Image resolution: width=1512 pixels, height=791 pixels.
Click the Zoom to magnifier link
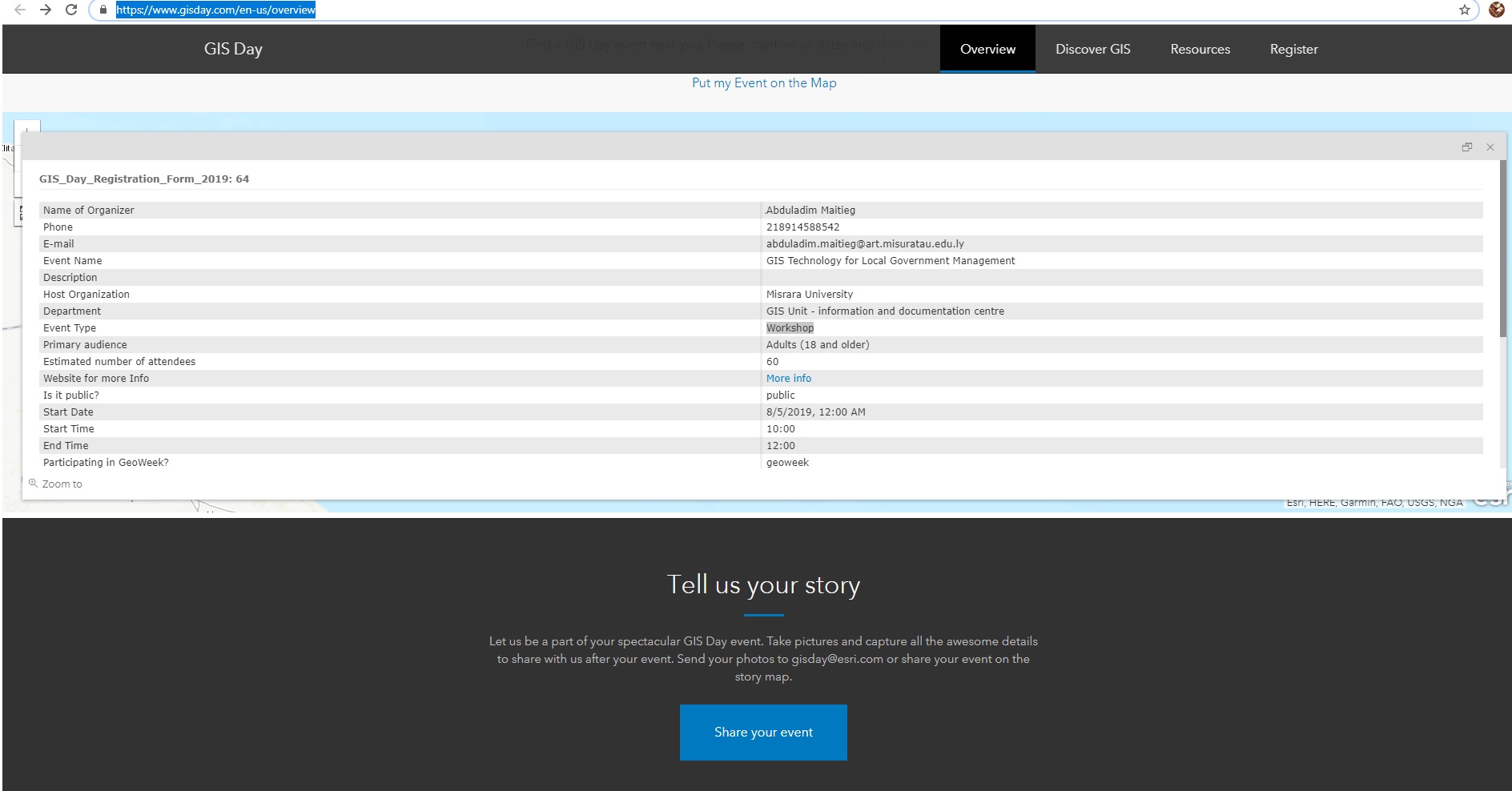click(55, 484)
